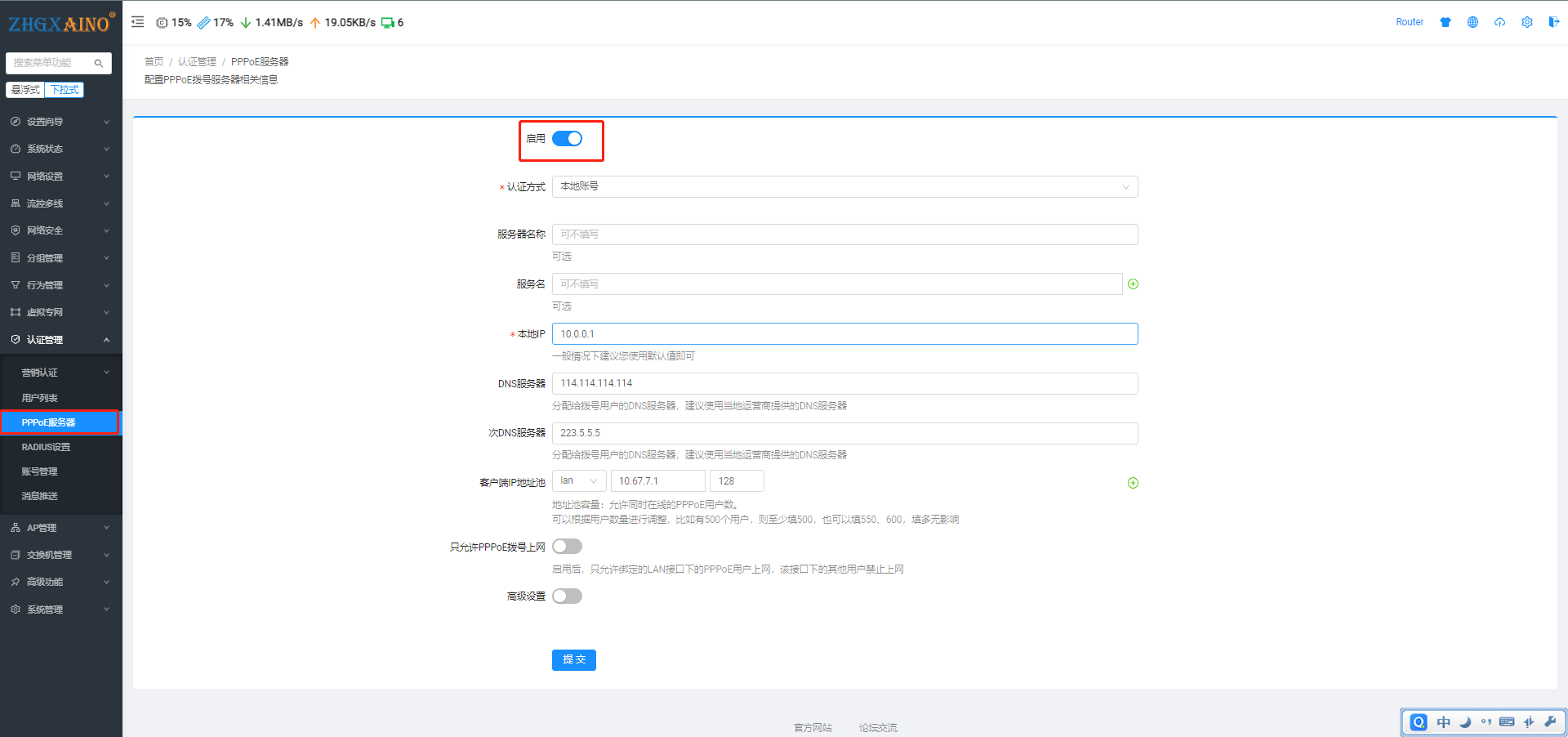The image size is (1568, 737).
Task: Click the logout door icon
Action: pos(1553,22)
